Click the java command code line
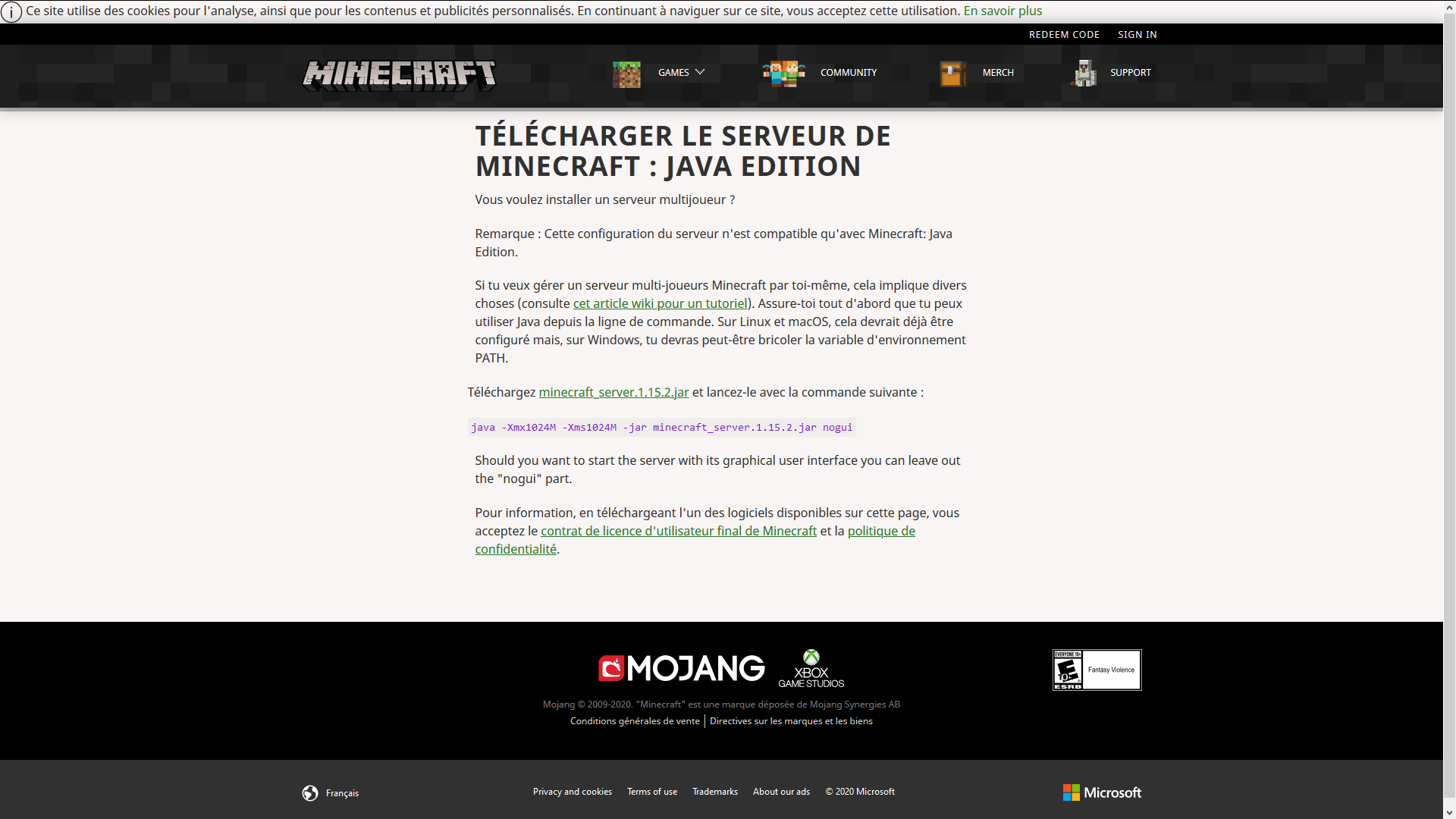The image size is (1456, 819). pyautogui.click(x=661, y=428)
